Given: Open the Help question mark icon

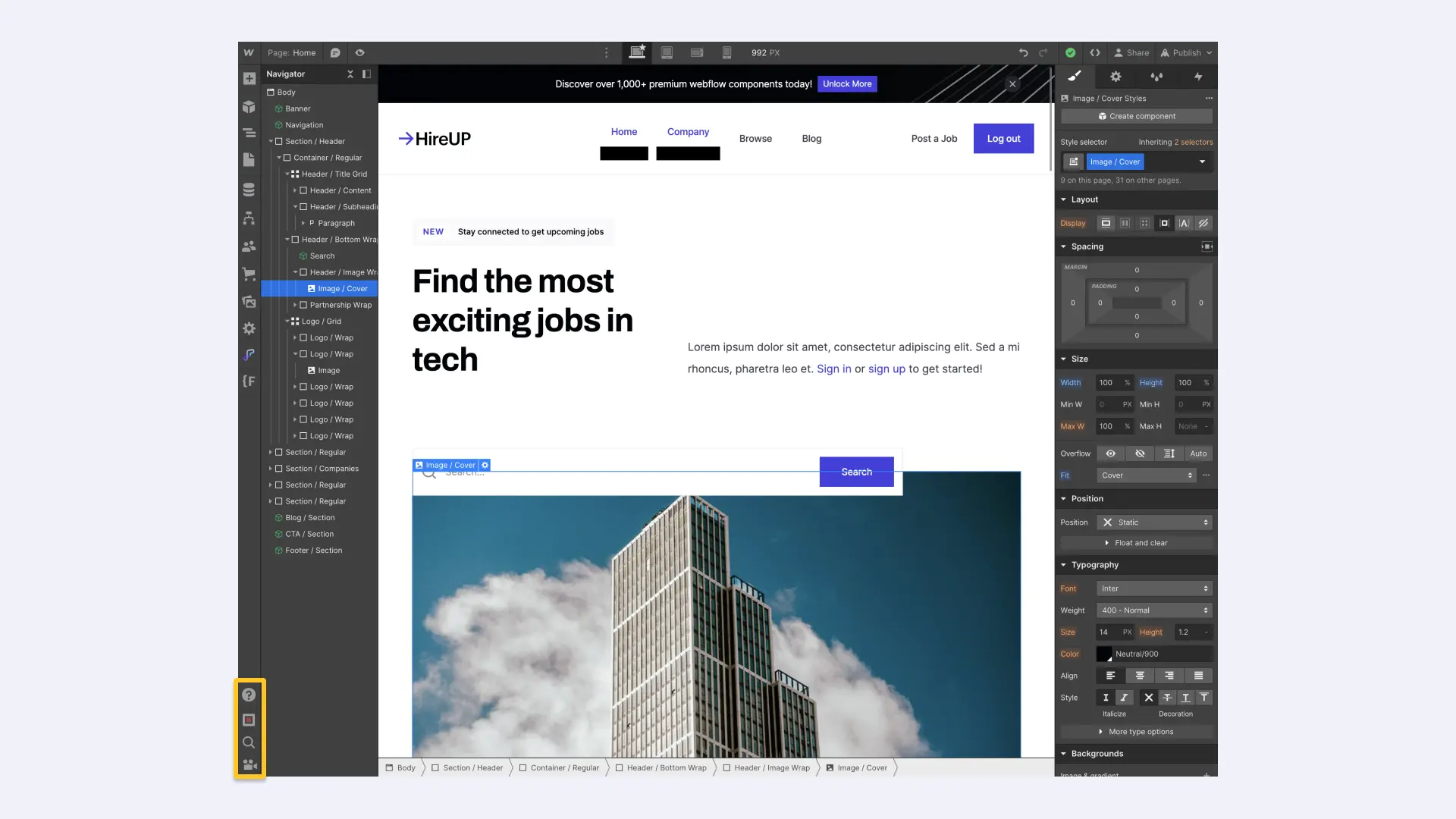Looking at the screenshot, I should click(249, 695).
